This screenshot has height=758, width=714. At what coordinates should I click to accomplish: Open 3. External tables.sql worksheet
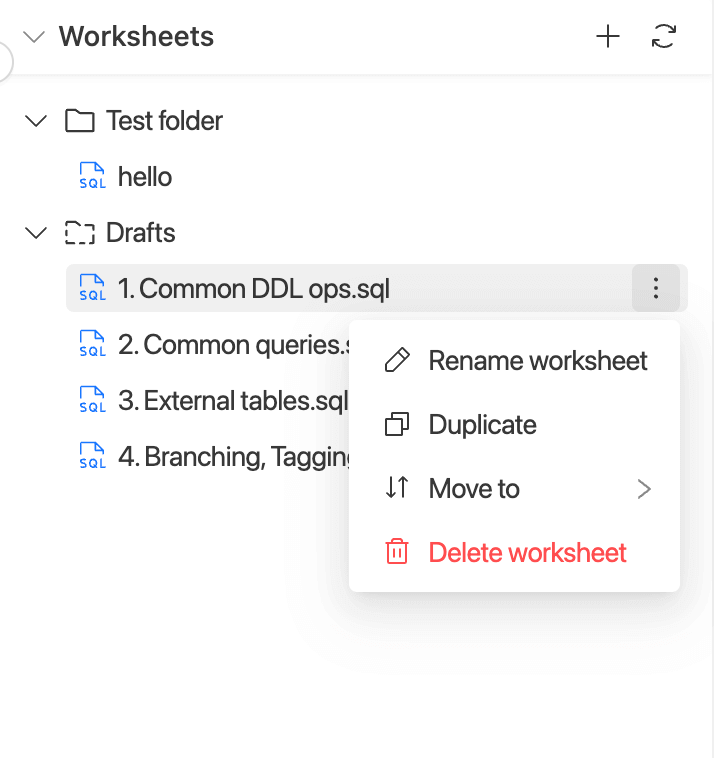point(233,401)
